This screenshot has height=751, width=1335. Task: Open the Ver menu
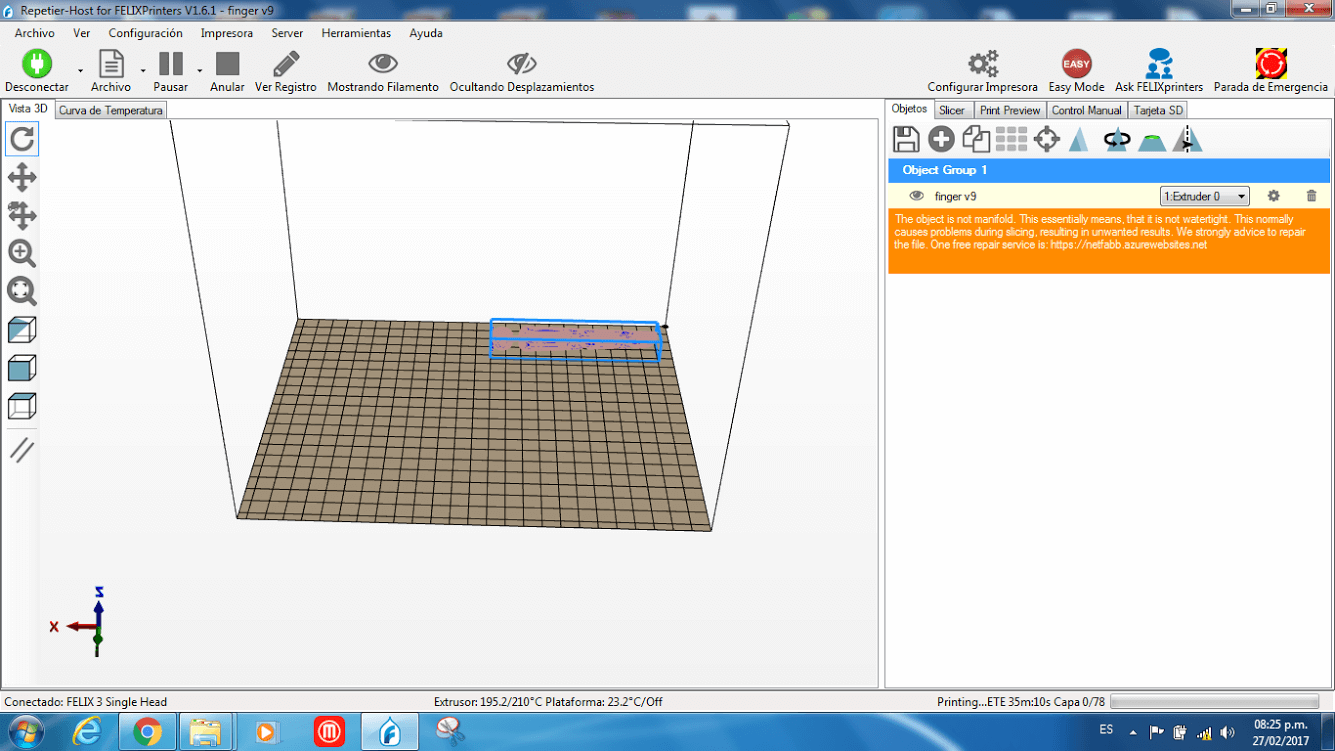click(82, 33)
